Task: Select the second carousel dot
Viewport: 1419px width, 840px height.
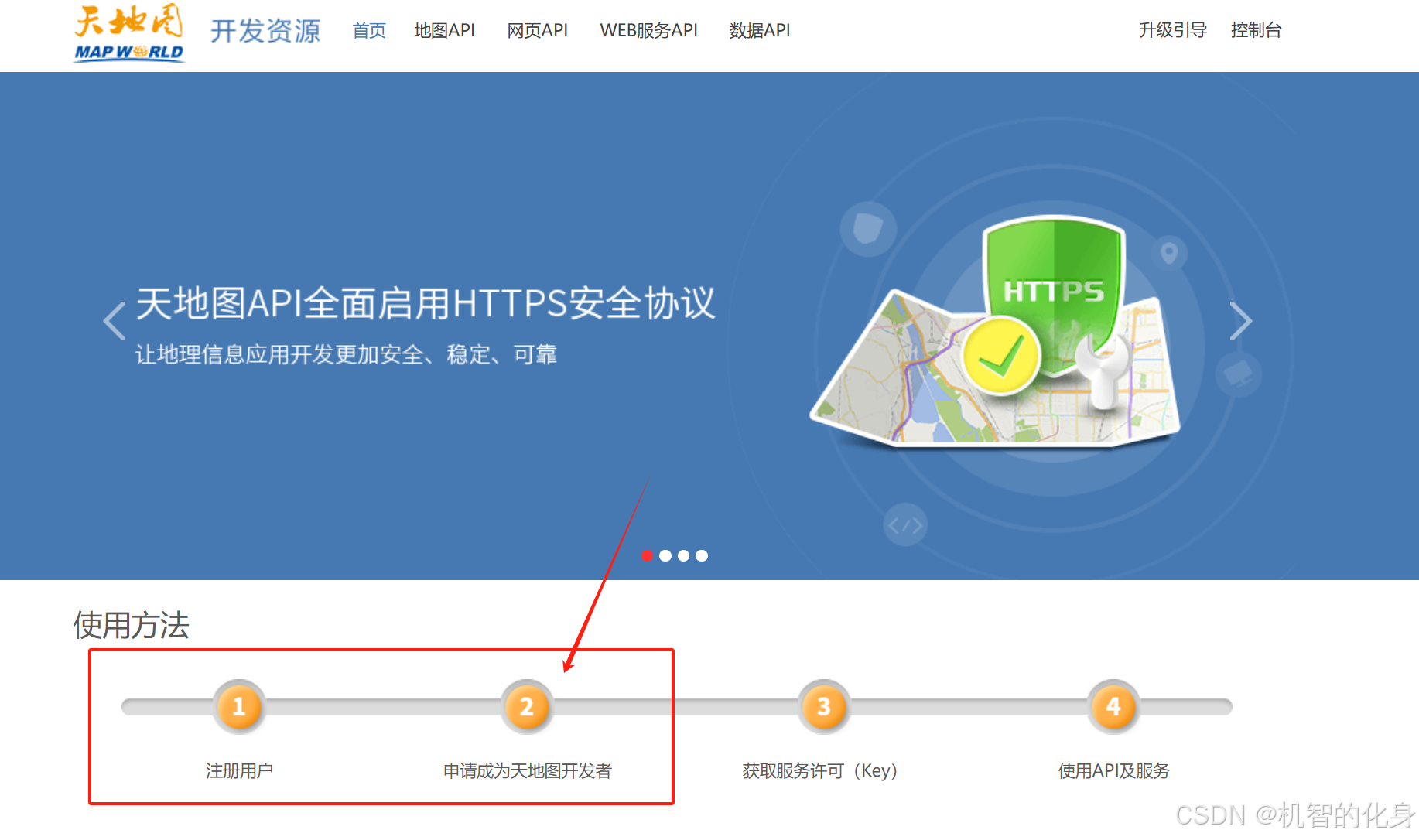Action: 665,555
